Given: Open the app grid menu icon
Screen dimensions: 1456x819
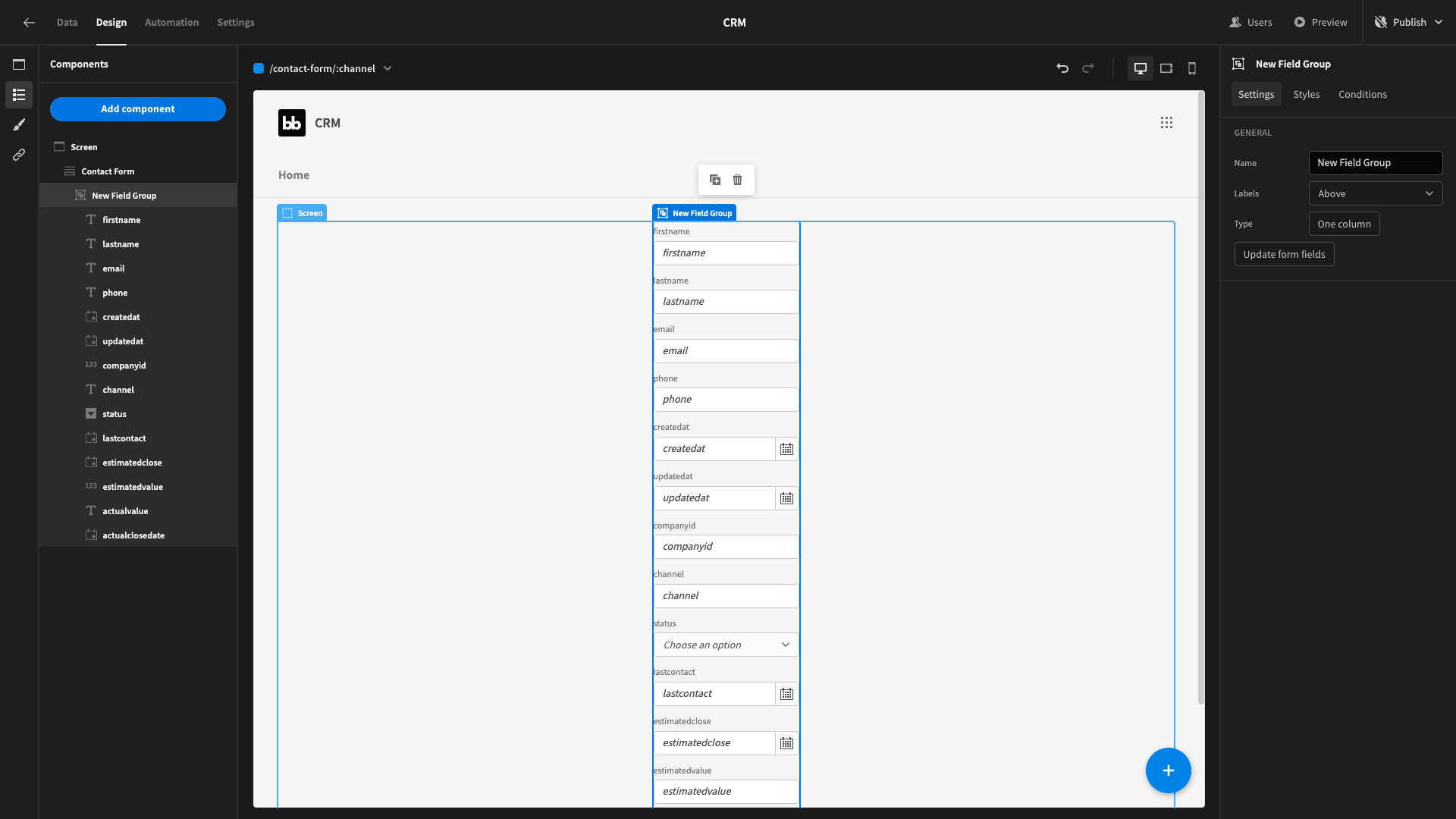Looking at the screenshot, I should 1166,123.
